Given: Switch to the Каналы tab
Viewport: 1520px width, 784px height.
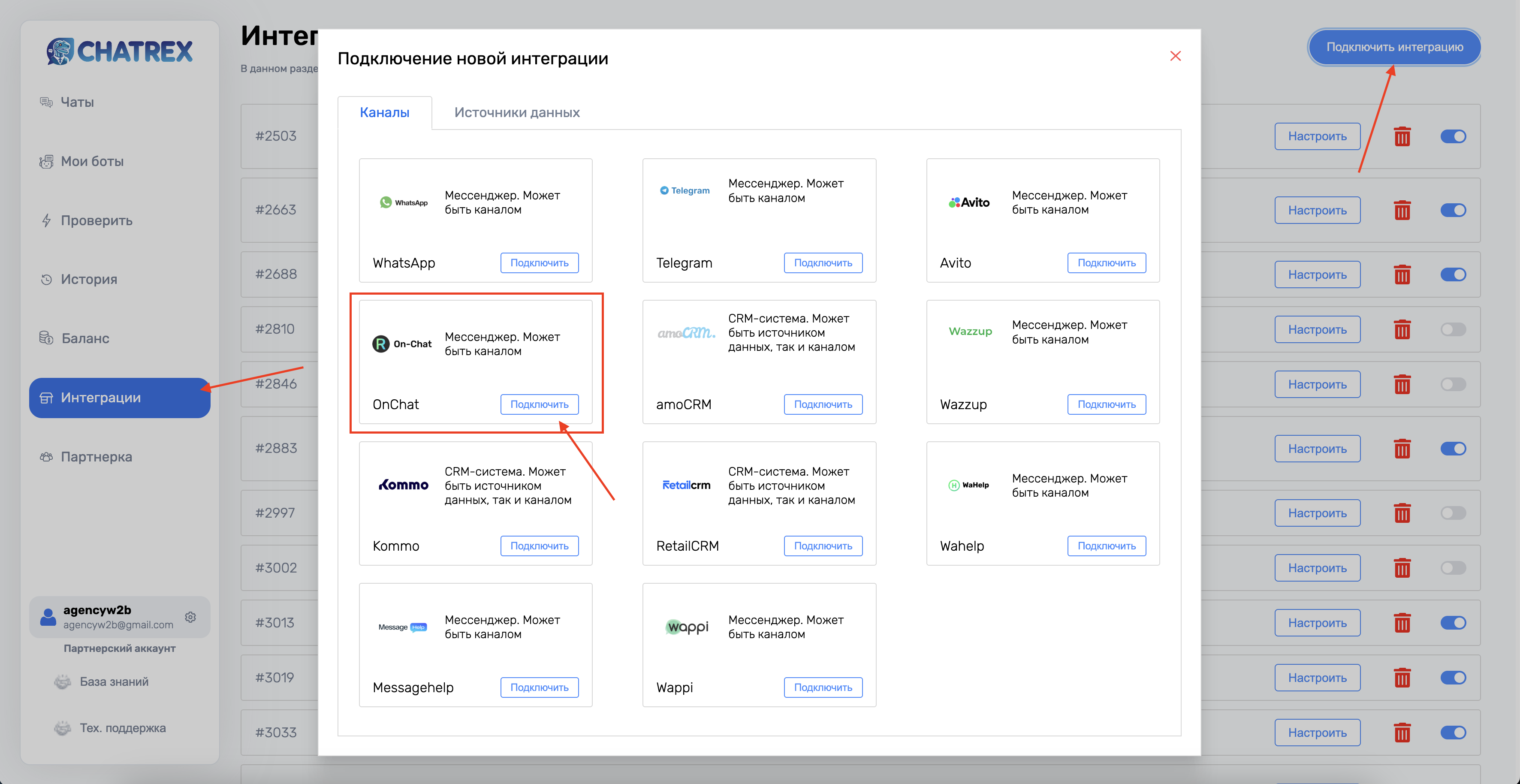Looking at the screenshot, I should (385, 113).
